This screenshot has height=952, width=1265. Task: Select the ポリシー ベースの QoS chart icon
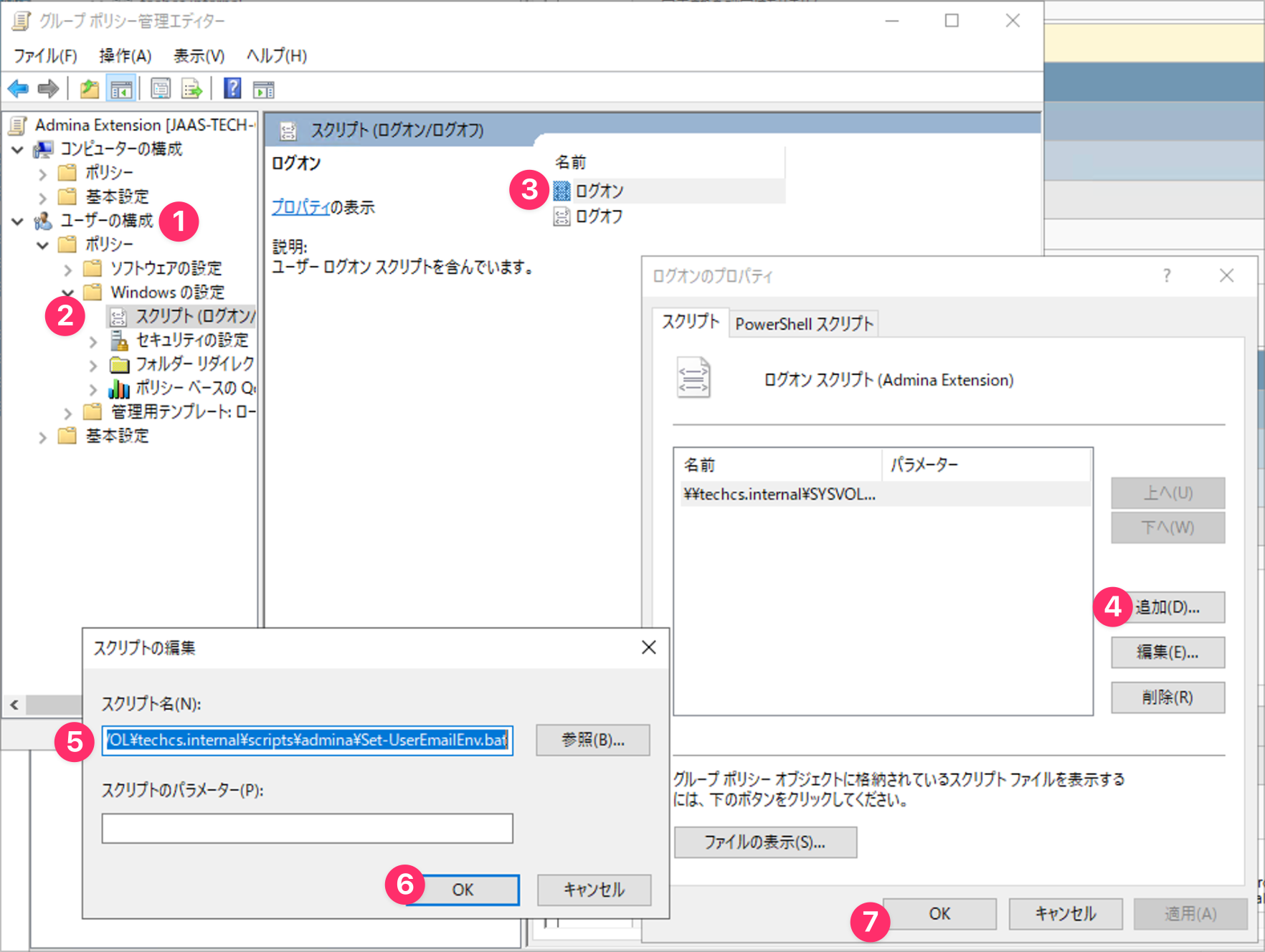click(119, 388)
